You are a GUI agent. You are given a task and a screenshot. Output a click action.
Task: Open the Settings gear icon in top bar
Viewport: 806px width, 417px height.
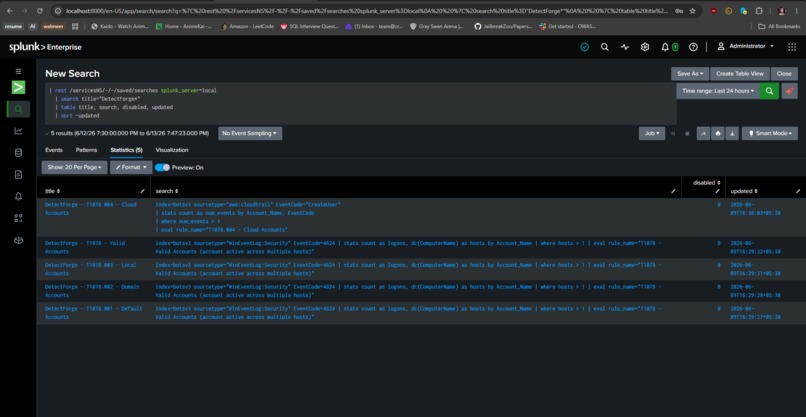coord(645,47)
